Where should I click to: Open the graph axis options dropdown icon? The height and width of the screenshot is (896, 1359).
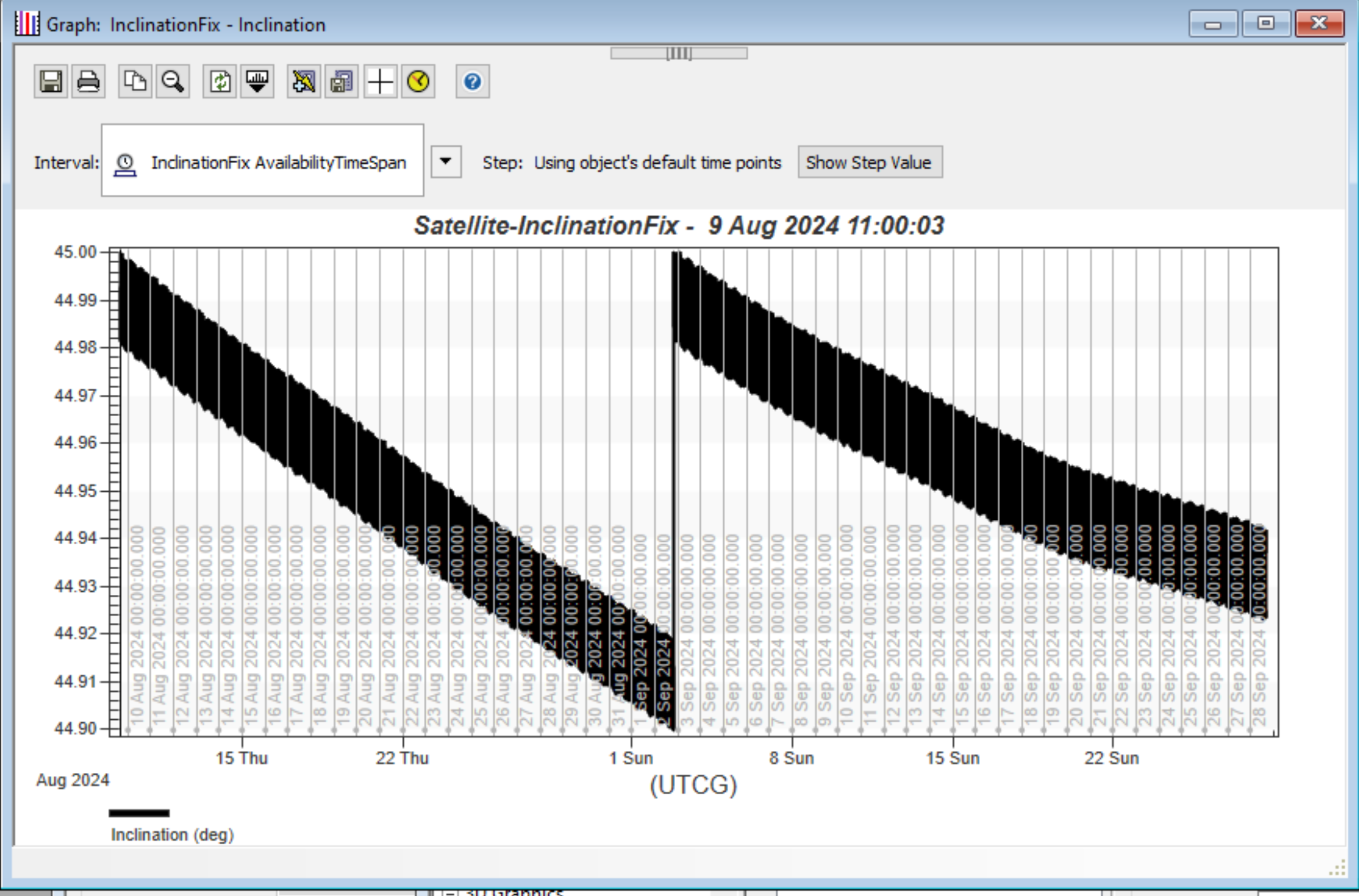click(x=257, y=82)
